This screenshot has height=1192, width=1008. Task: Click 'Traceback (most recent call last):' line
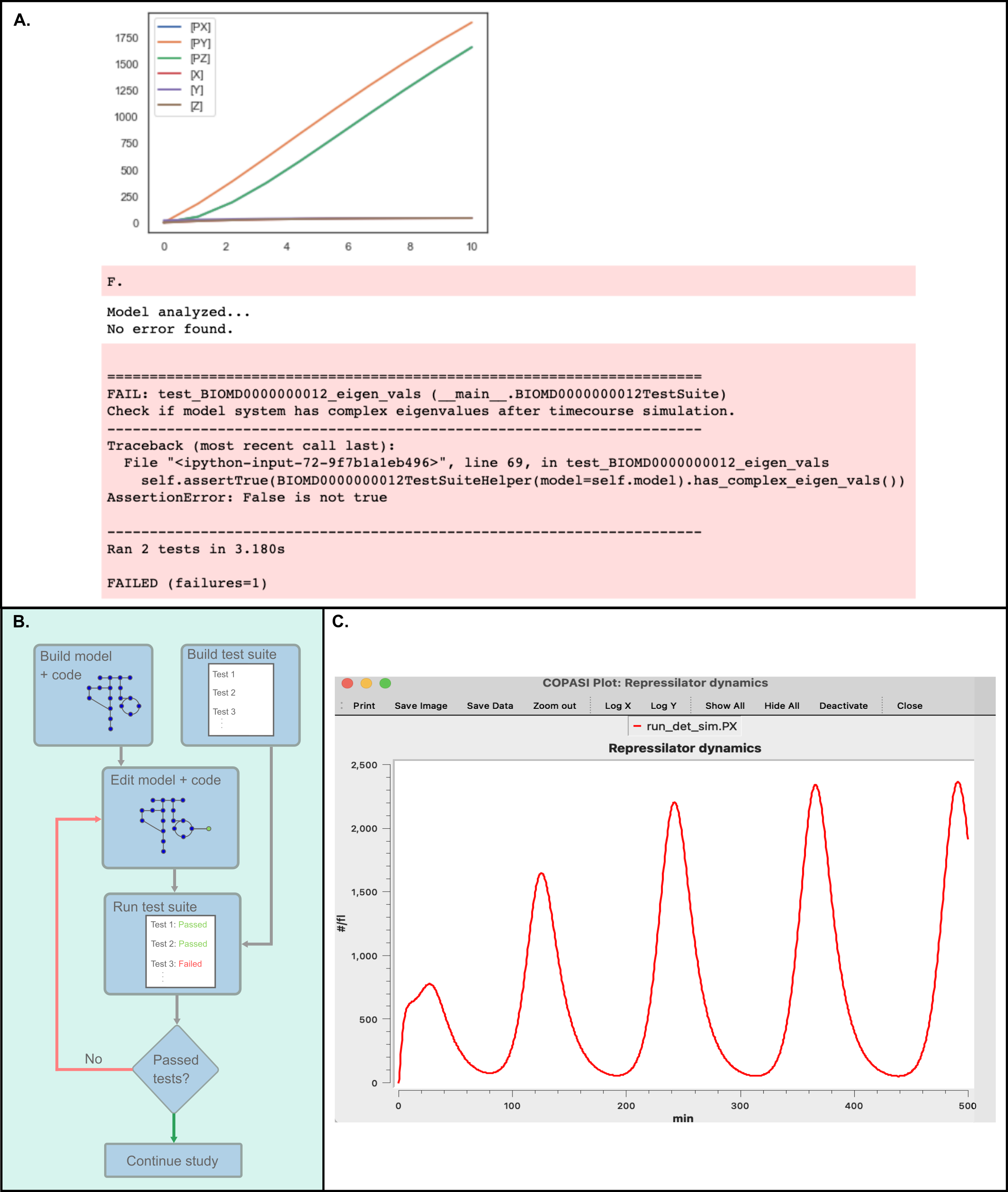pyautogui.click(x=251, y=446)
